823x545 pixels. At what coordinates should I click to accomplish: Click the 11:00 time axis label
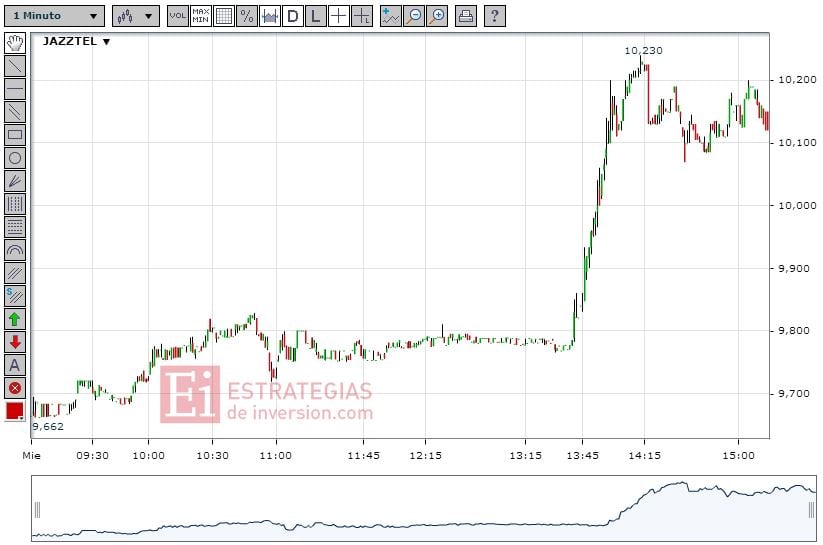click(x=276, y=456)
